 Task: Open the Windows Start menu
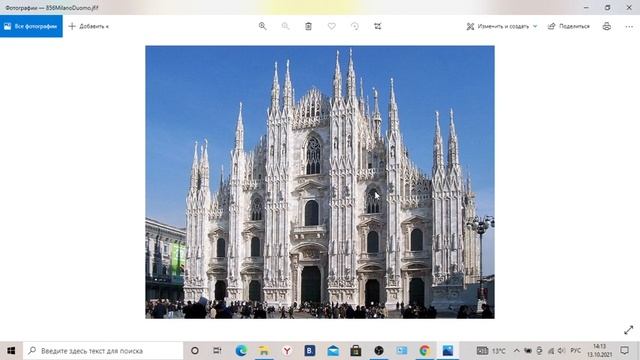pyautogui.click(x=11, y=351)
